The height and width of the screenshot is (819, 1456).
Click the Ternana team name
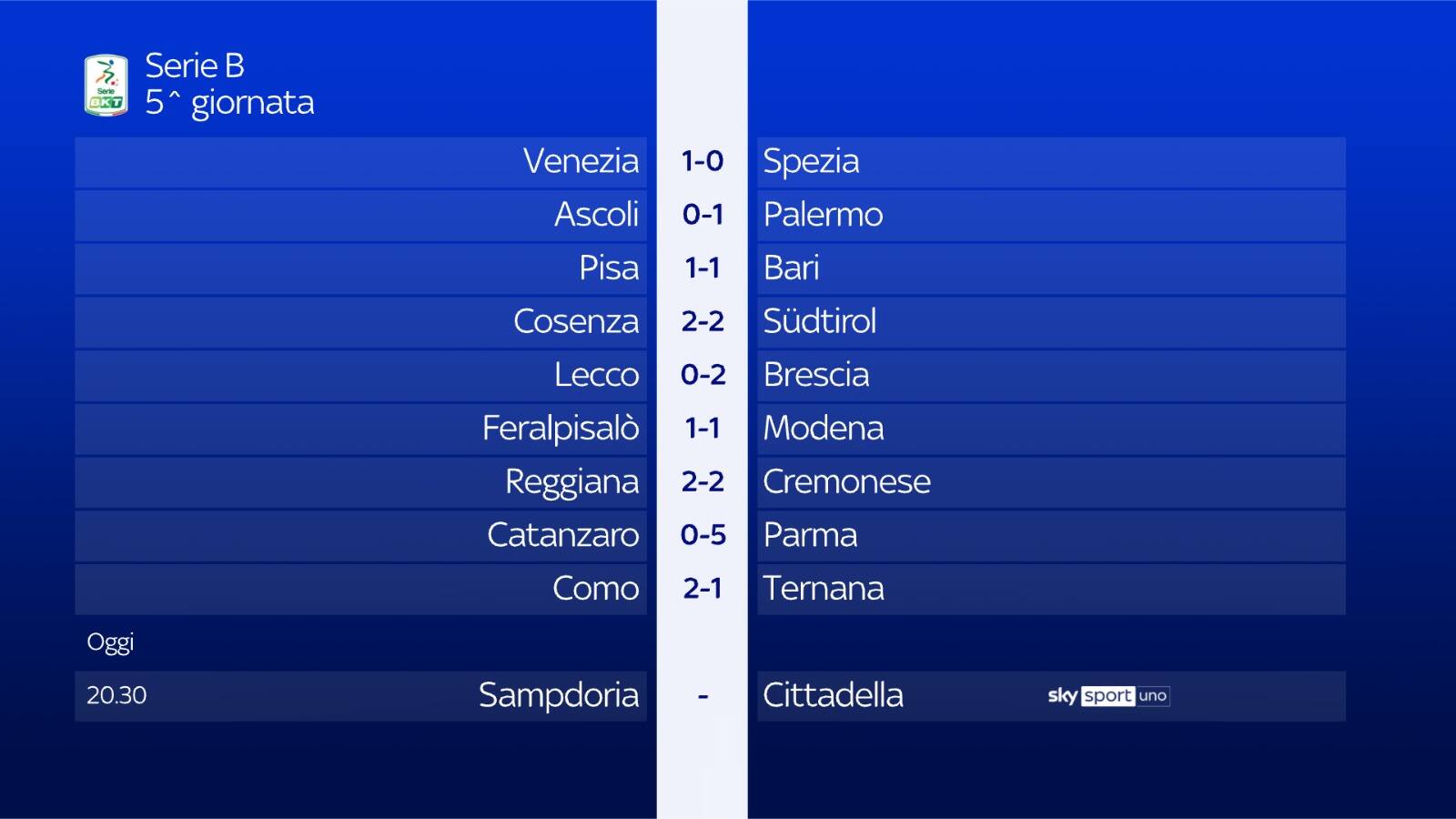tap(823, 589)
